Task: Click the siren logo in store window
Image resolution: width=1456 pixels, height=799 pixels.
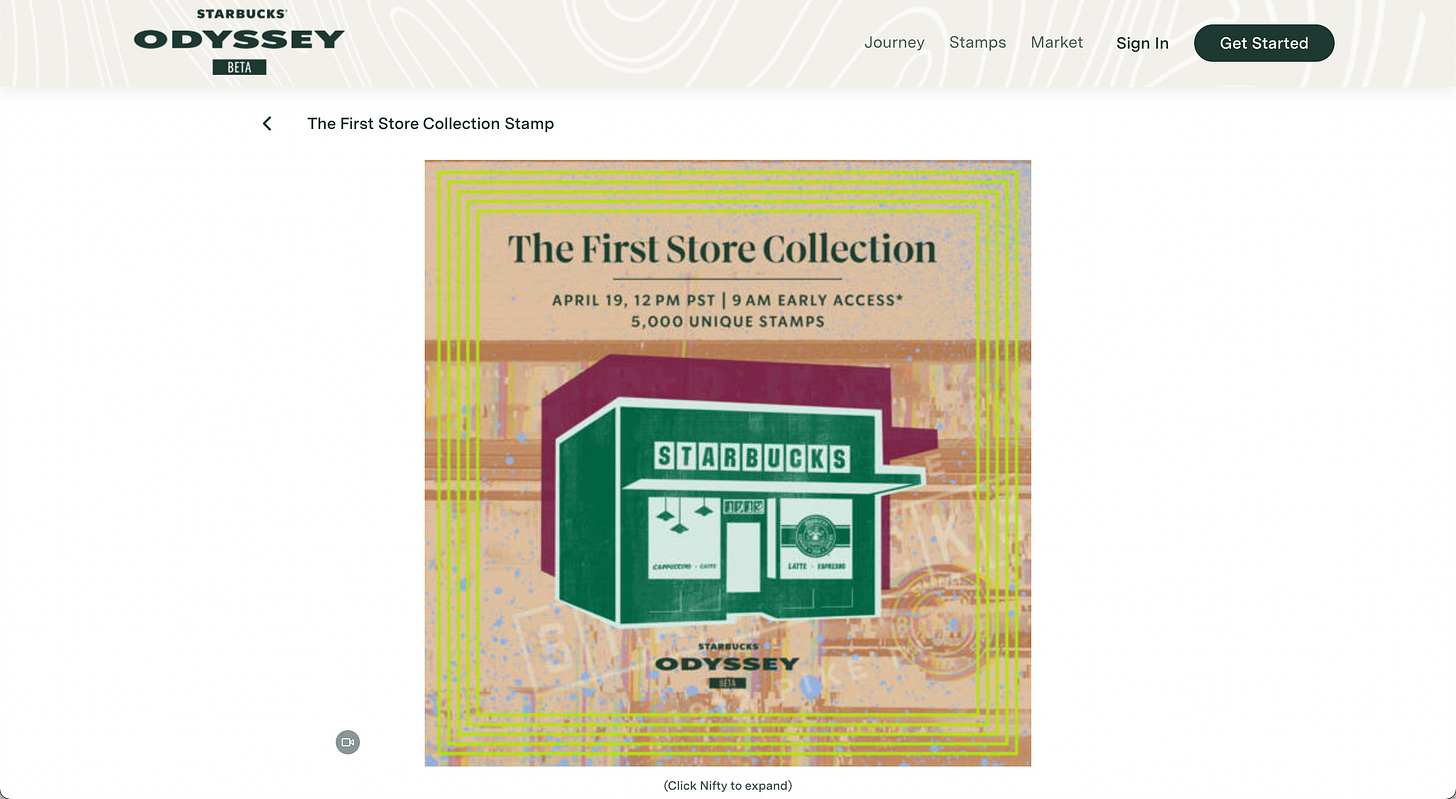Action: [x=815, y=538]
